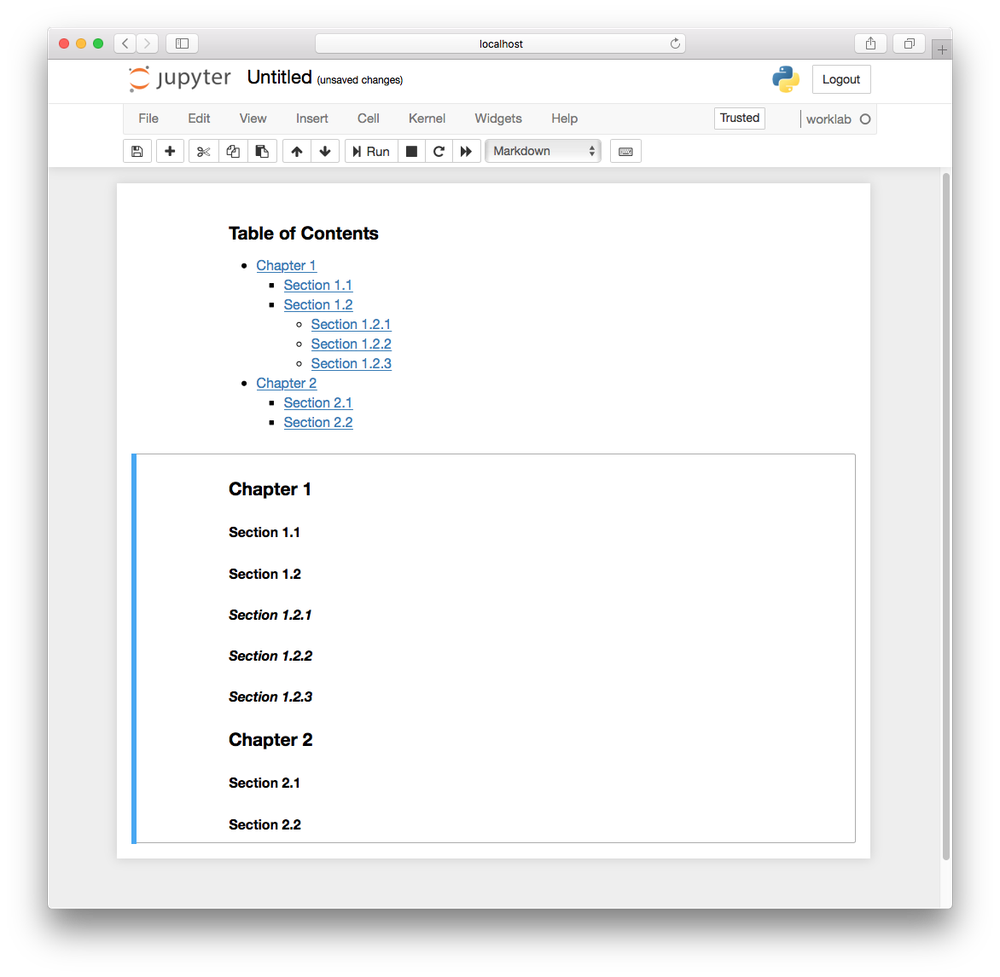
Task: Show all tabs overview icon
Action: 909,43
